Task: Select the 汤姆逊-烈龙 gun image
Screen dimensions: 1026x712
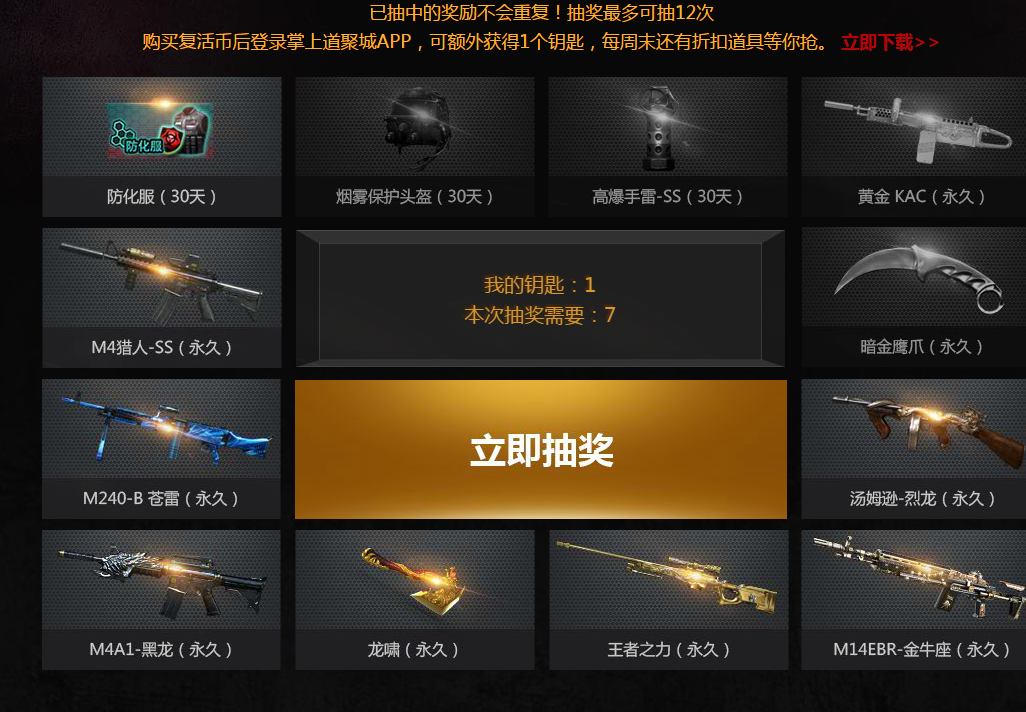Action: (928, 429)
